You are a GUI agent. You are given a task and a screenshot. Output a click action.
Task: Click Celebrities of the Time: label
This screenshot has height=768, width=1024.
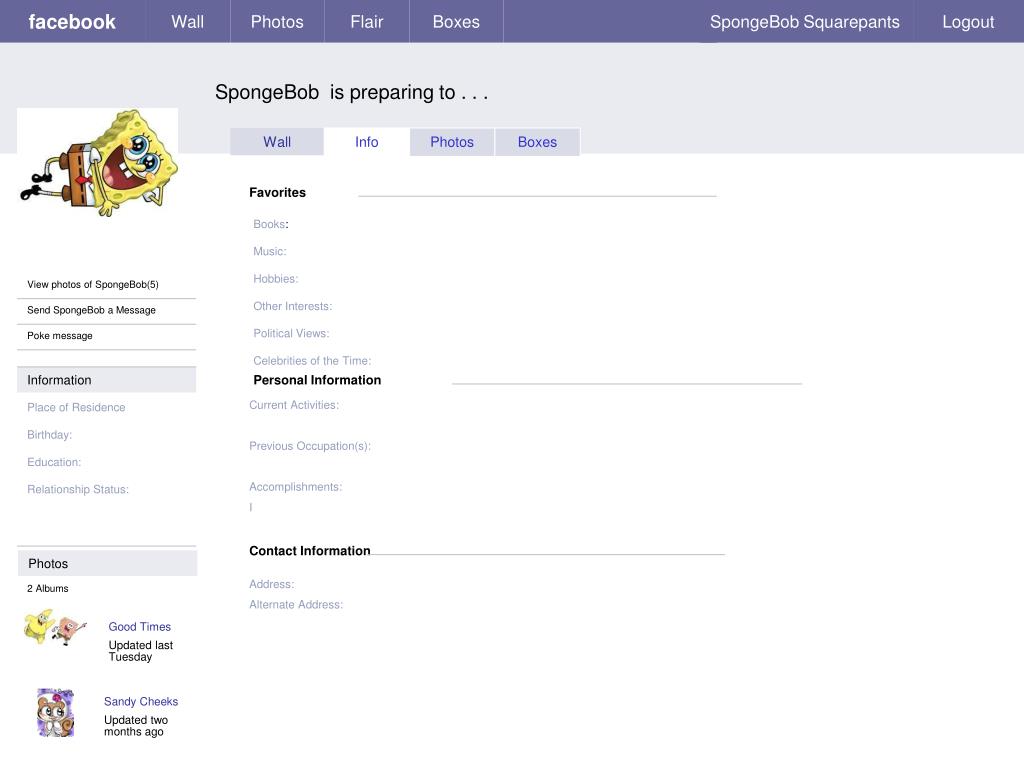[312, 360]
